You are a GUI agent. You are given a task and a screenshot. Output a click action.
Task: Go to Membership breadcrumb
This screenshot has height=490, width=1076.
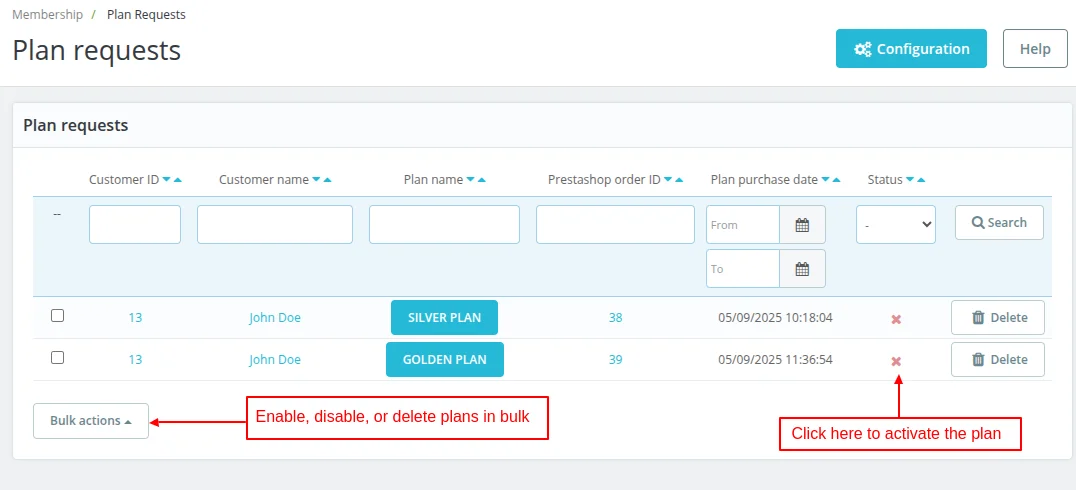[47, 14]
